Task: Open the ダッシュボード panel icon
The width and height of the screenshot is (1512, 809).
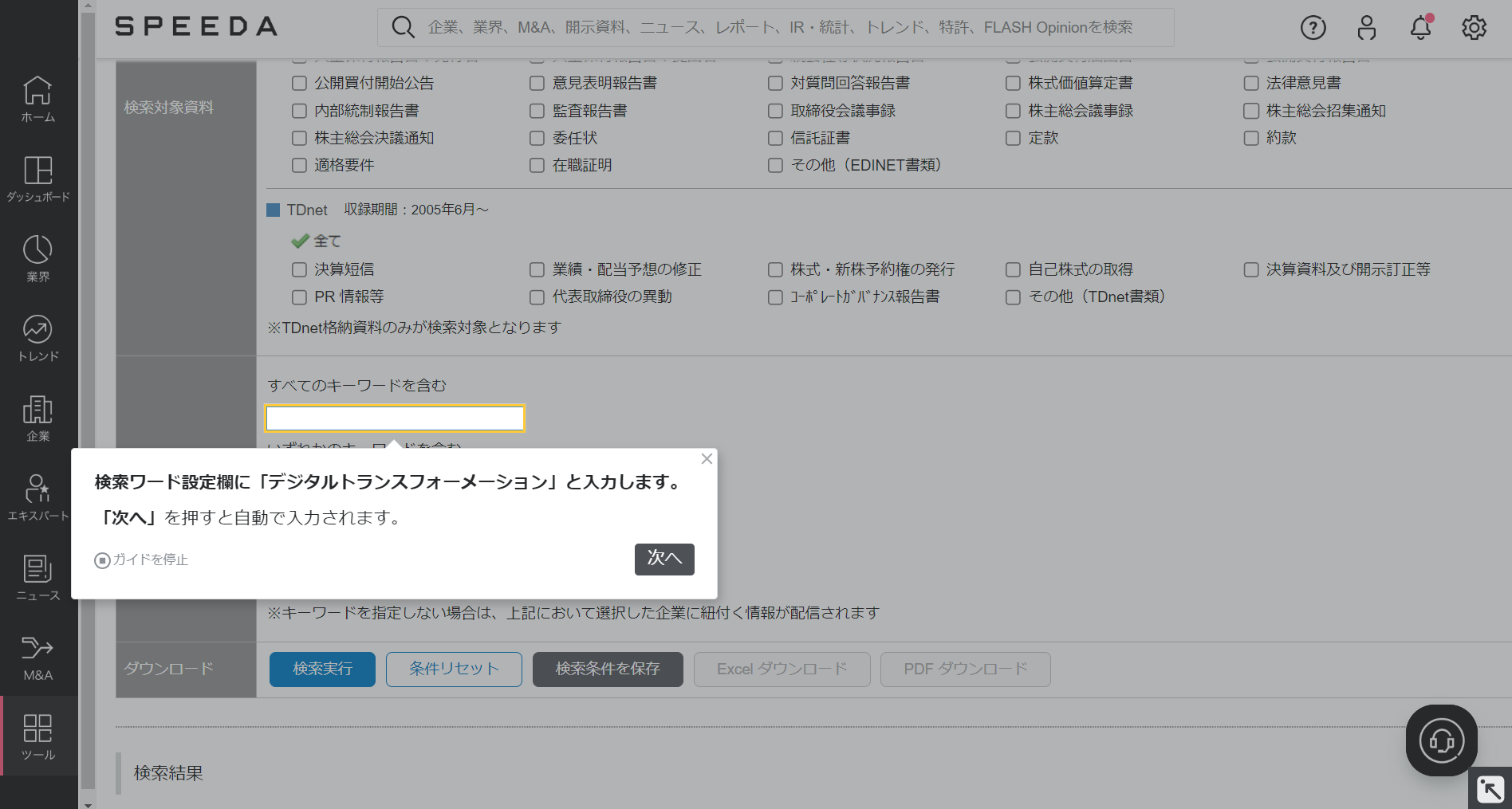Action: click(x=37, y=177)
